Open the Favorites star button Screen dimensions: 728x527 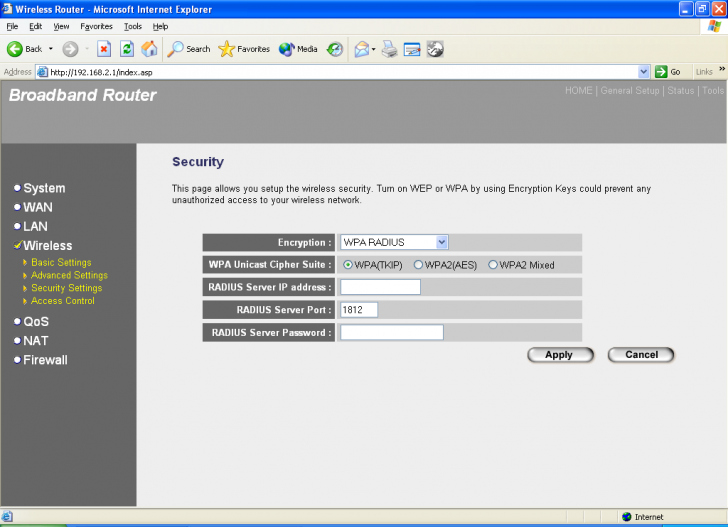coord(244,48)
